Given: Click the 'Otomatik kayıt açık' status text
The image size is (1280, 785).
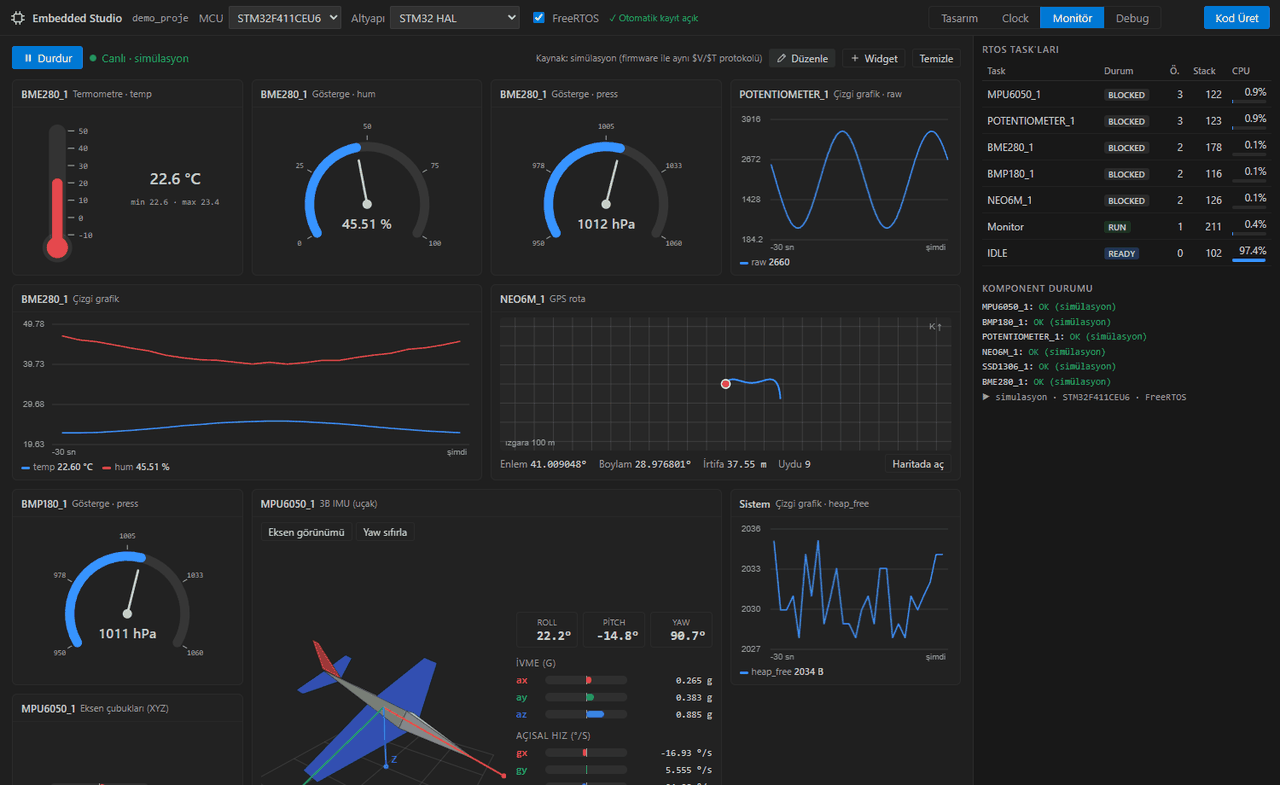Looking at the screenshot, I should click(653, 18).
